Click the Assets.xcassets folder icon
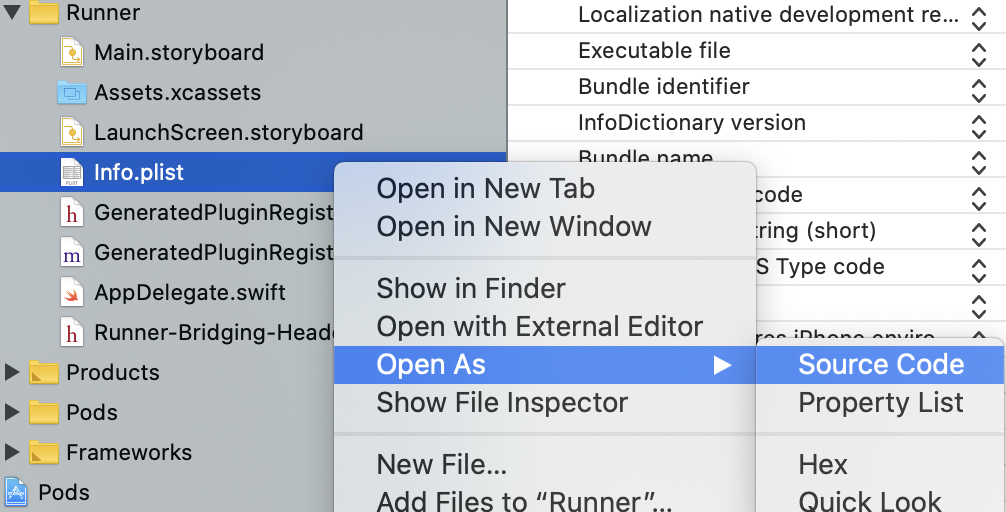Viewport: 1006px width, 512px height. (x=72, y=92)
